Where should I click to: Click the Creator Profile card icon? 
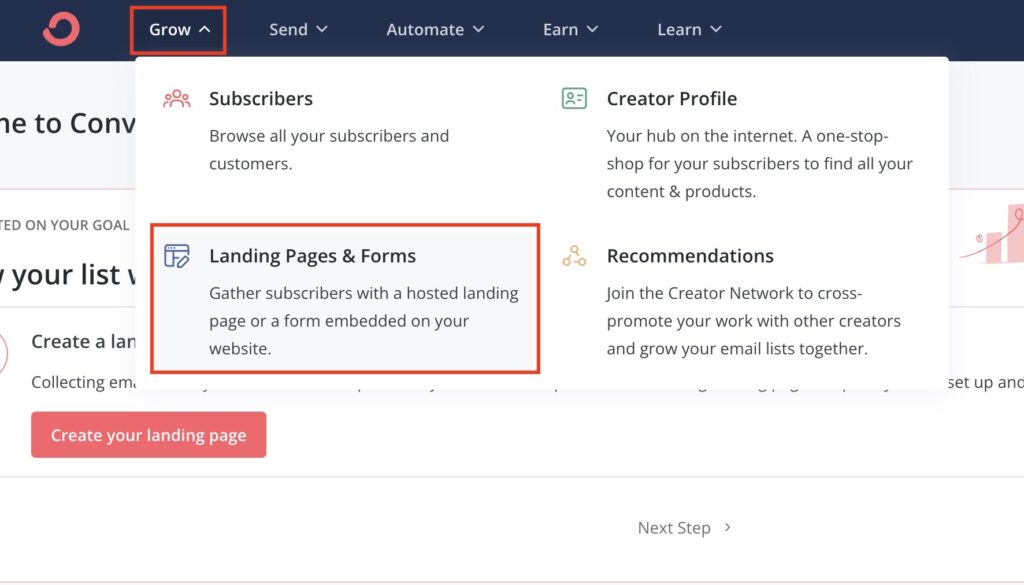click(574, 99)
